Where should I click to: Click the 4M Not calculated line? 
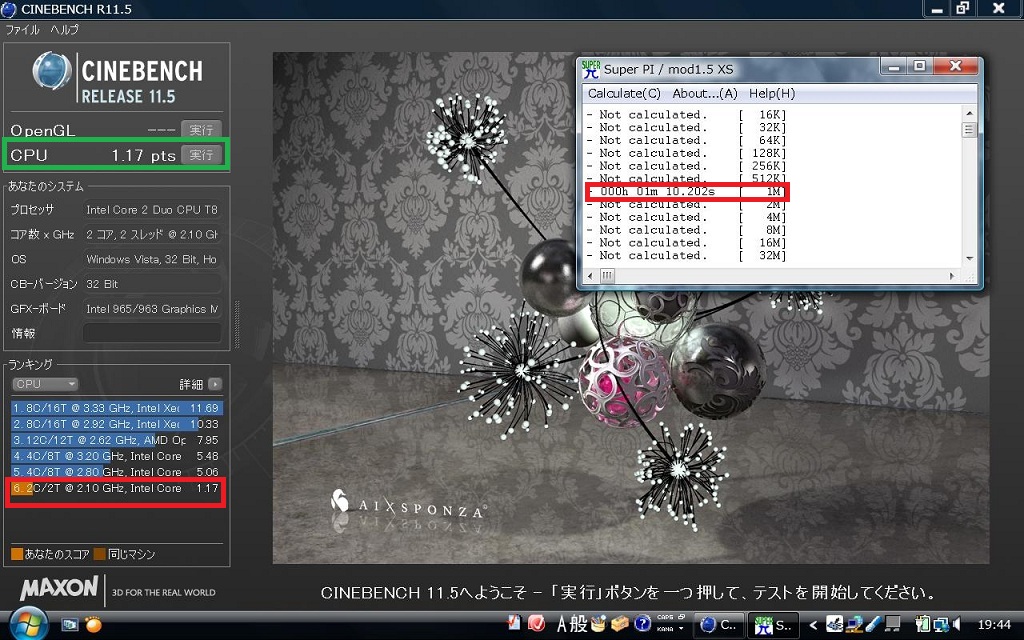686,217
